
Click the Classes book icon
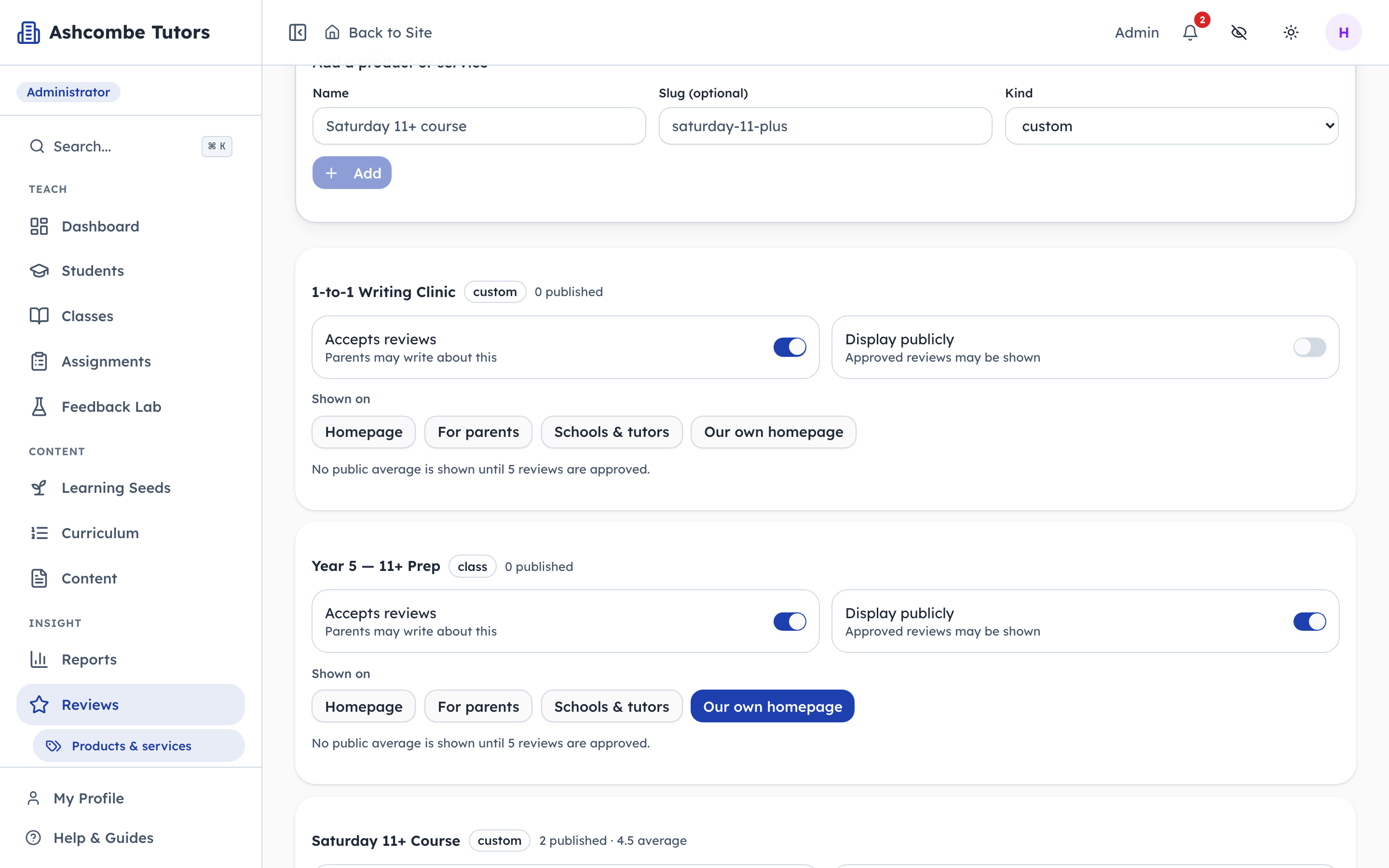pyautogui.click(x=39, y=316)
